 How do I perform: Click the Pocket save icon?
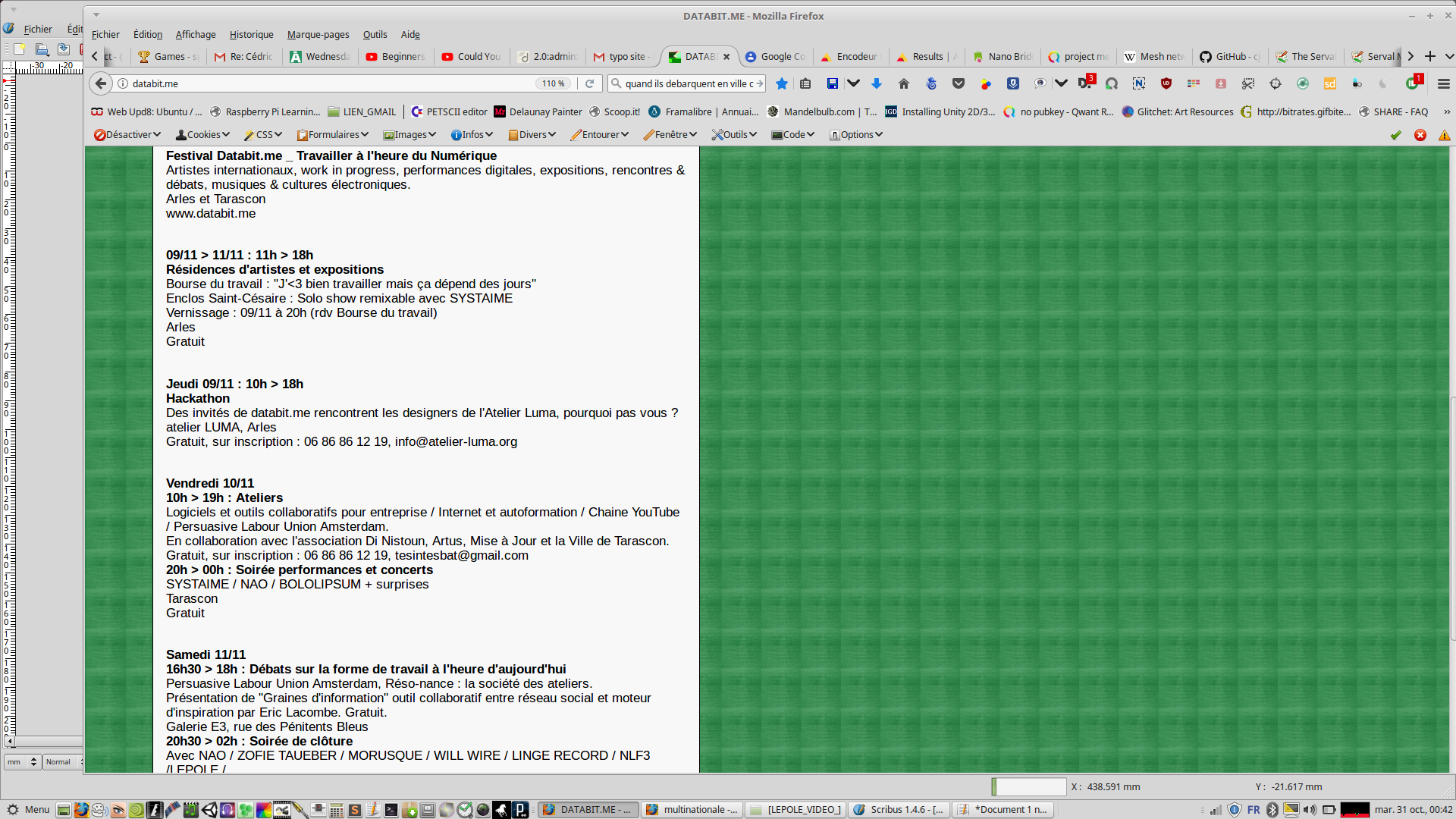pos(959,83)
